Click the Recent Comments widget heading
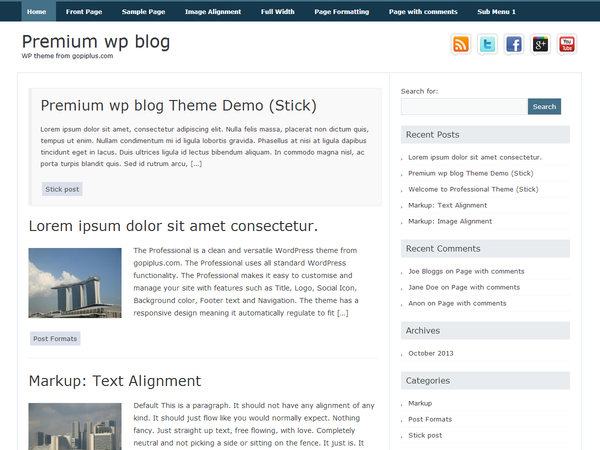 485,249
